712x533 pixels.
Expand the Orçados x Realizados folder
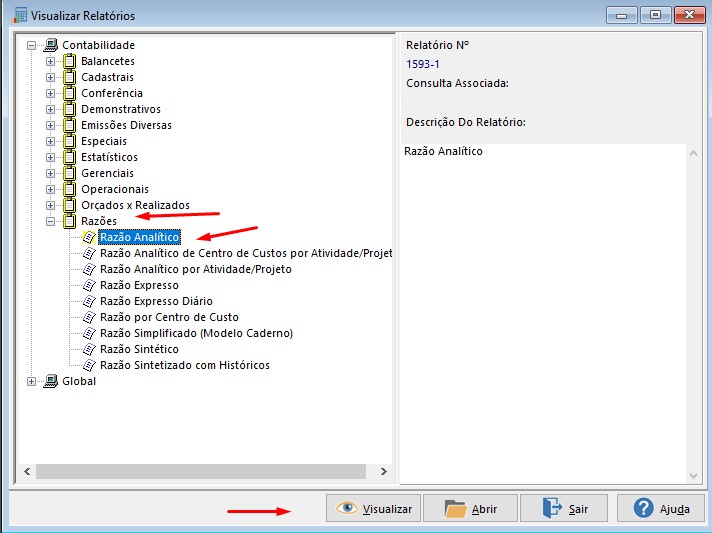[50, 205]
